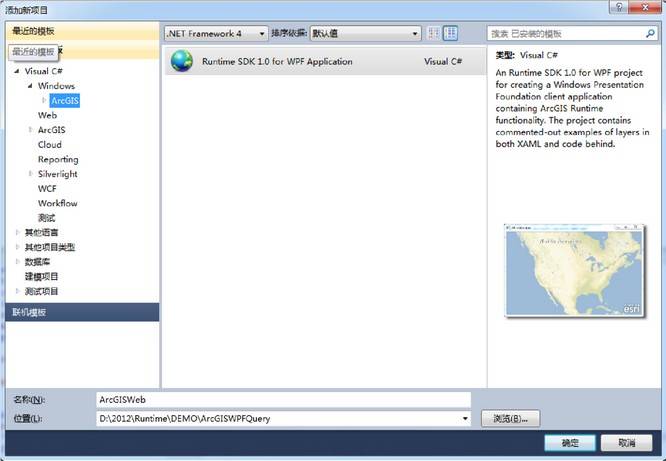Screen dimensions: 666x461
Task: Open the location path dropdown arrow
Action: click(x=465, y=419)
